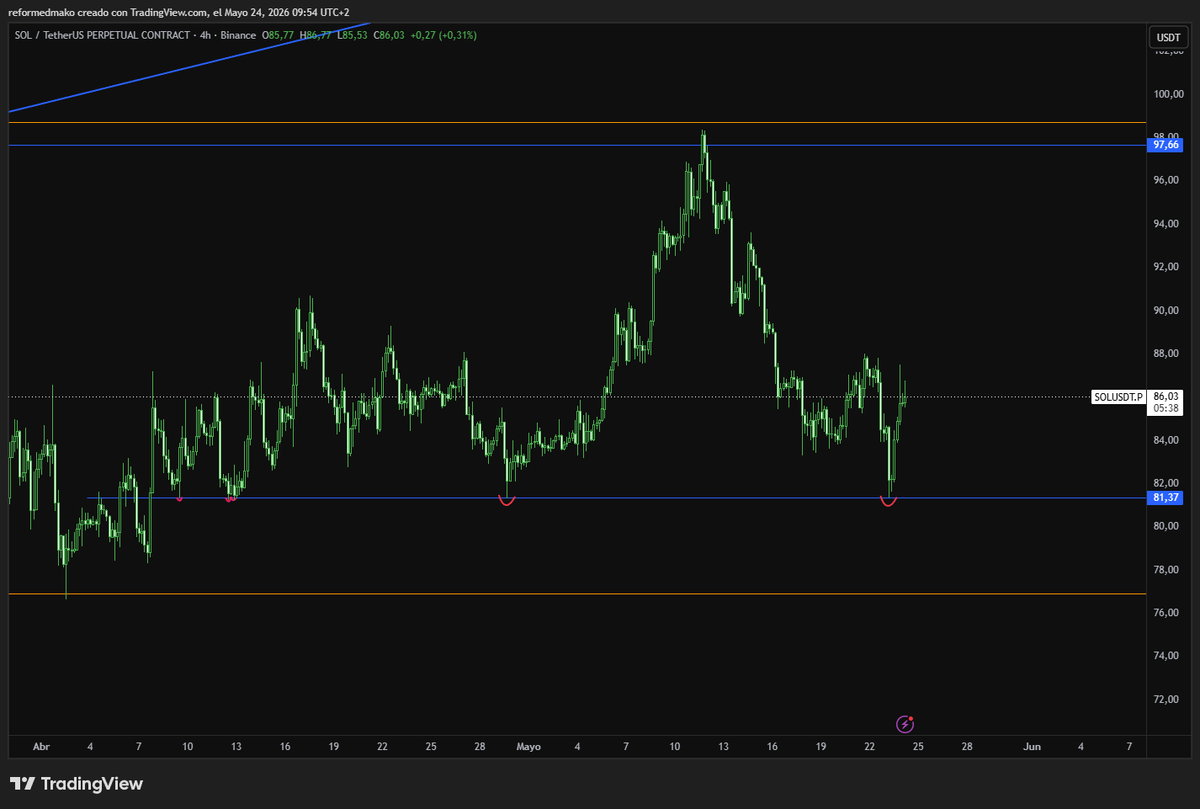Click the red arc marker at latest low
Screen dimensions: 1200x809
[889, 502]
